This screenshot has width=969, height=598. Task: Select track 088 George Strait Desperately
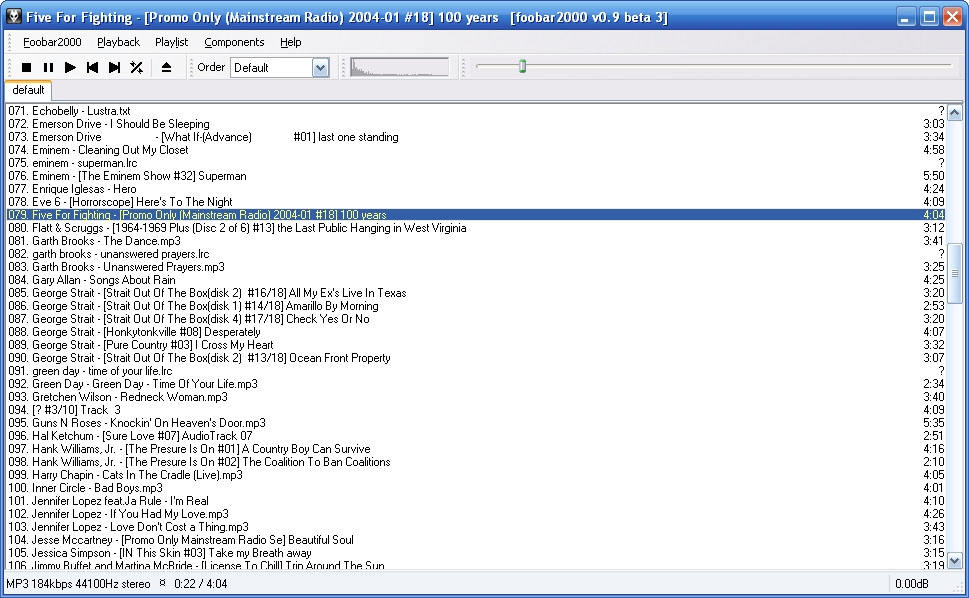coord(475,332)
